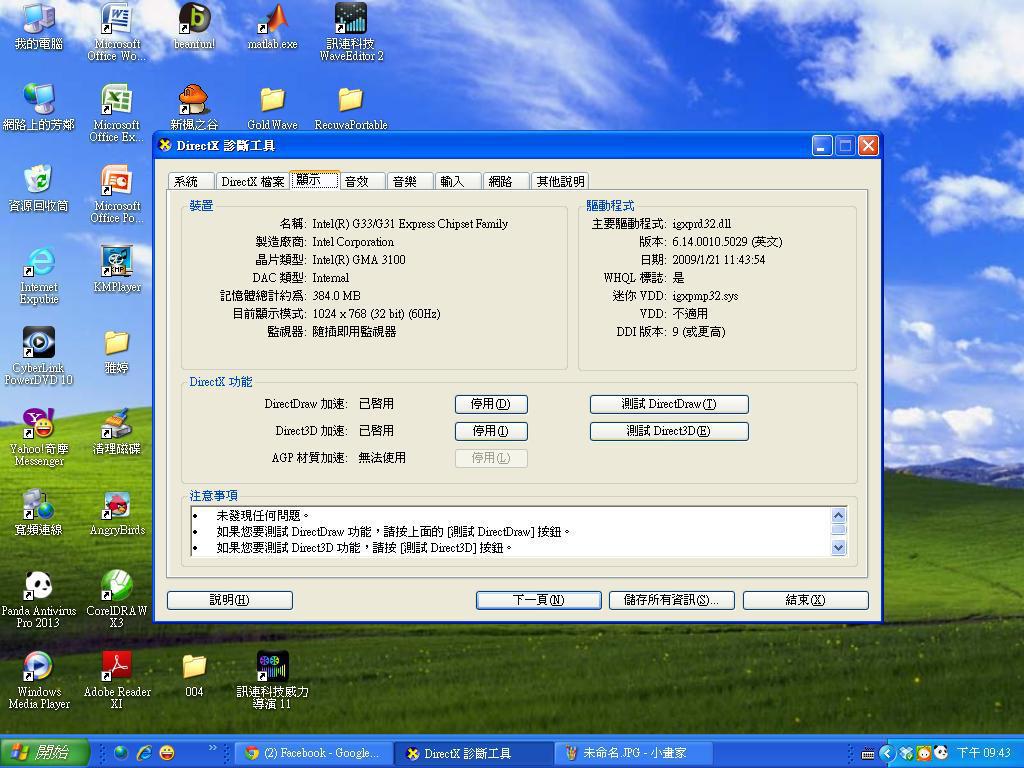Open Adobe Reader XI shortcut
1024x768 pixels.
point(117,669)
